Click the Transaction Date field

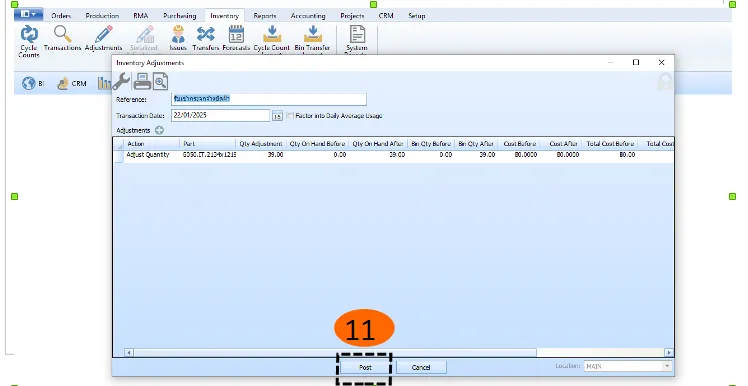[220, 115]
